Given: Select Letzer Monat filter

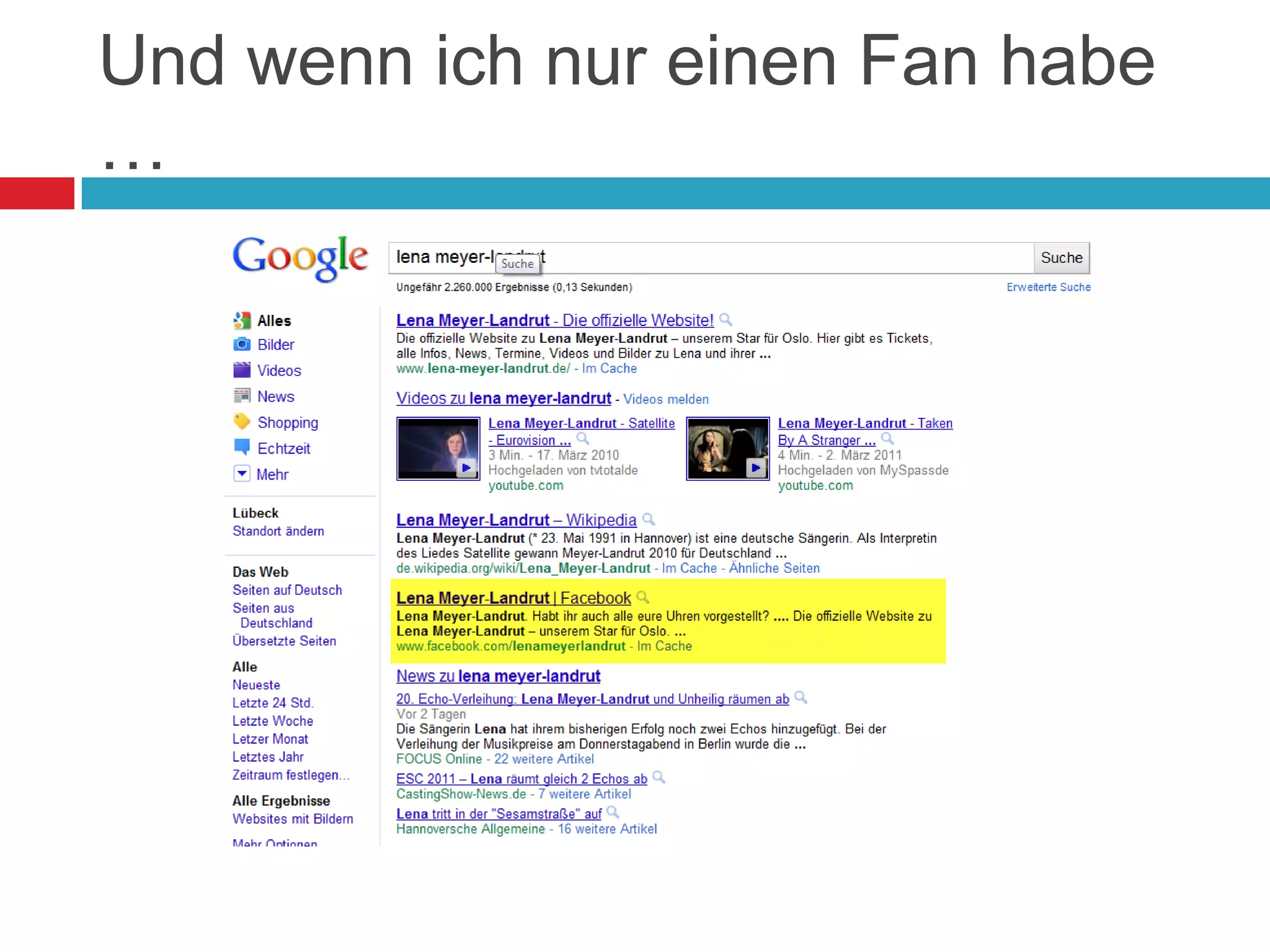Looking at the screenshot, I should (270, 739).
